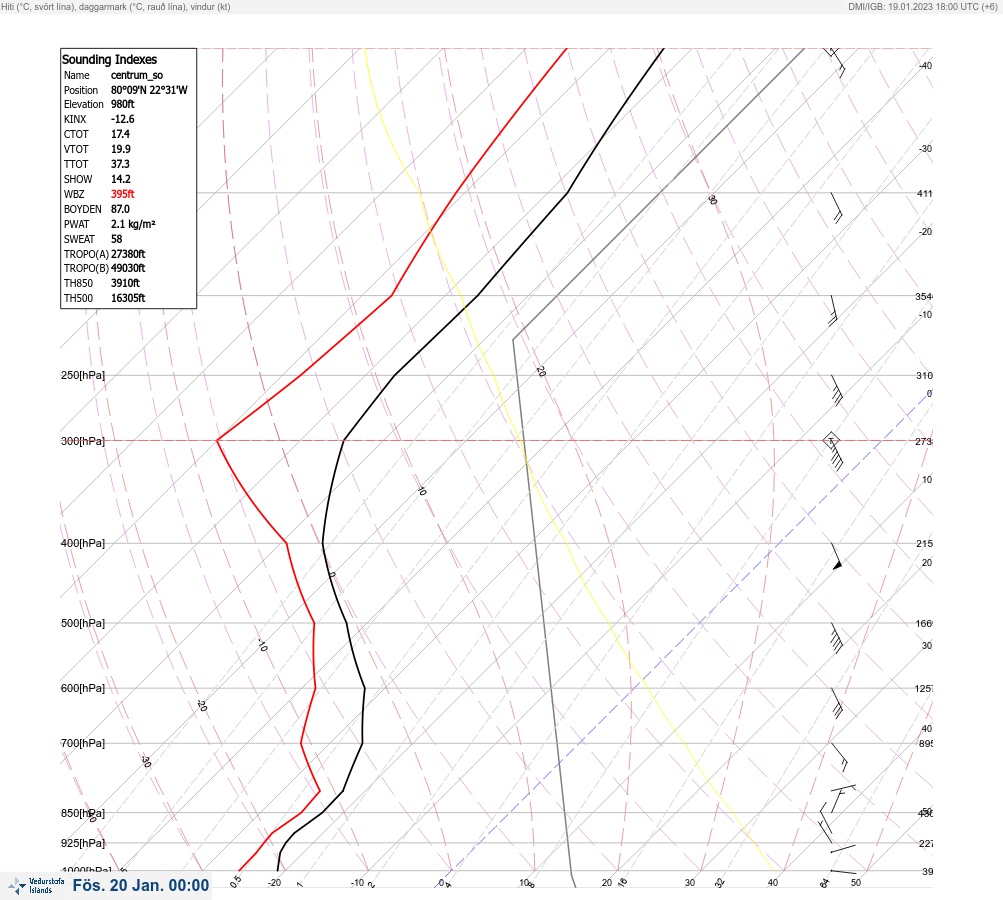
Task: Click the Veðurstofa Íslands logo
Action: pos(36,885)
